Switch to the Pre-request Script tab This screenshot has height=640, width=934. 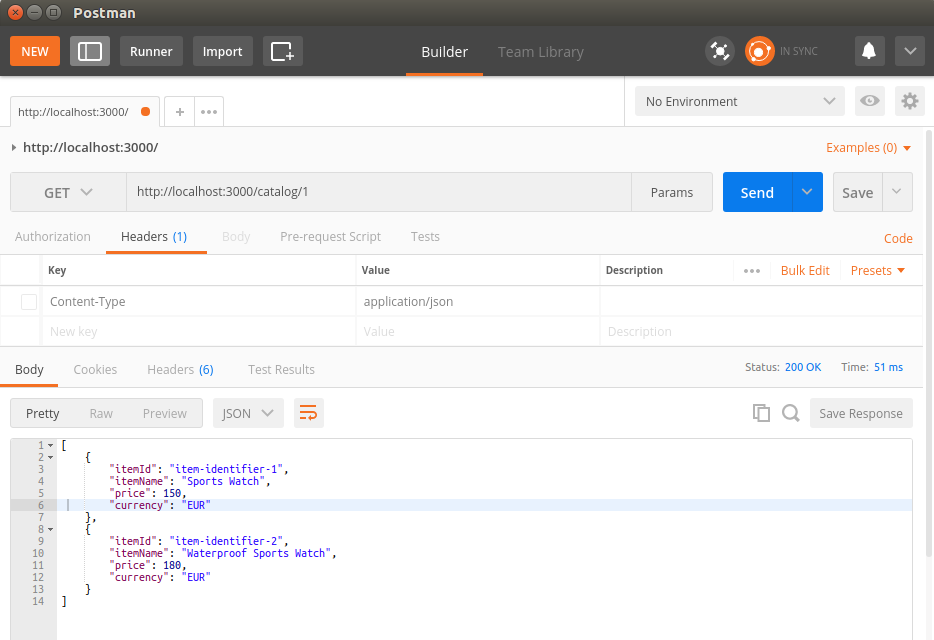pyautogui.click(x=330, y=237)
